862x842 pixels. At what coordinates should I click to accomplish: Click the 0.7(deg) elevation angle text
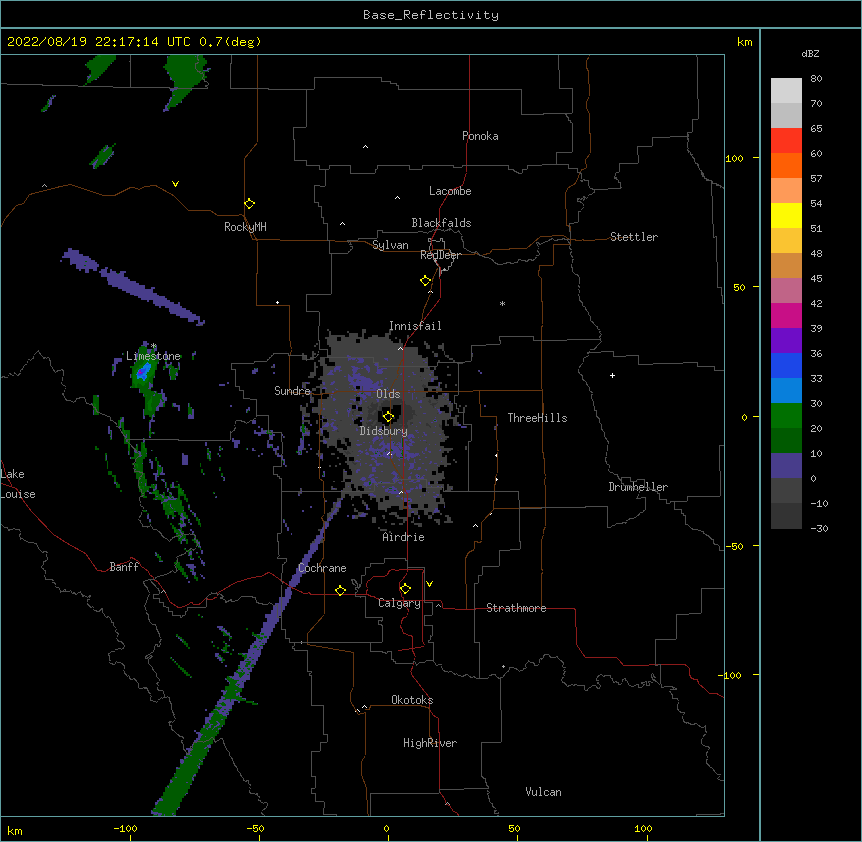tap(230, 42)
